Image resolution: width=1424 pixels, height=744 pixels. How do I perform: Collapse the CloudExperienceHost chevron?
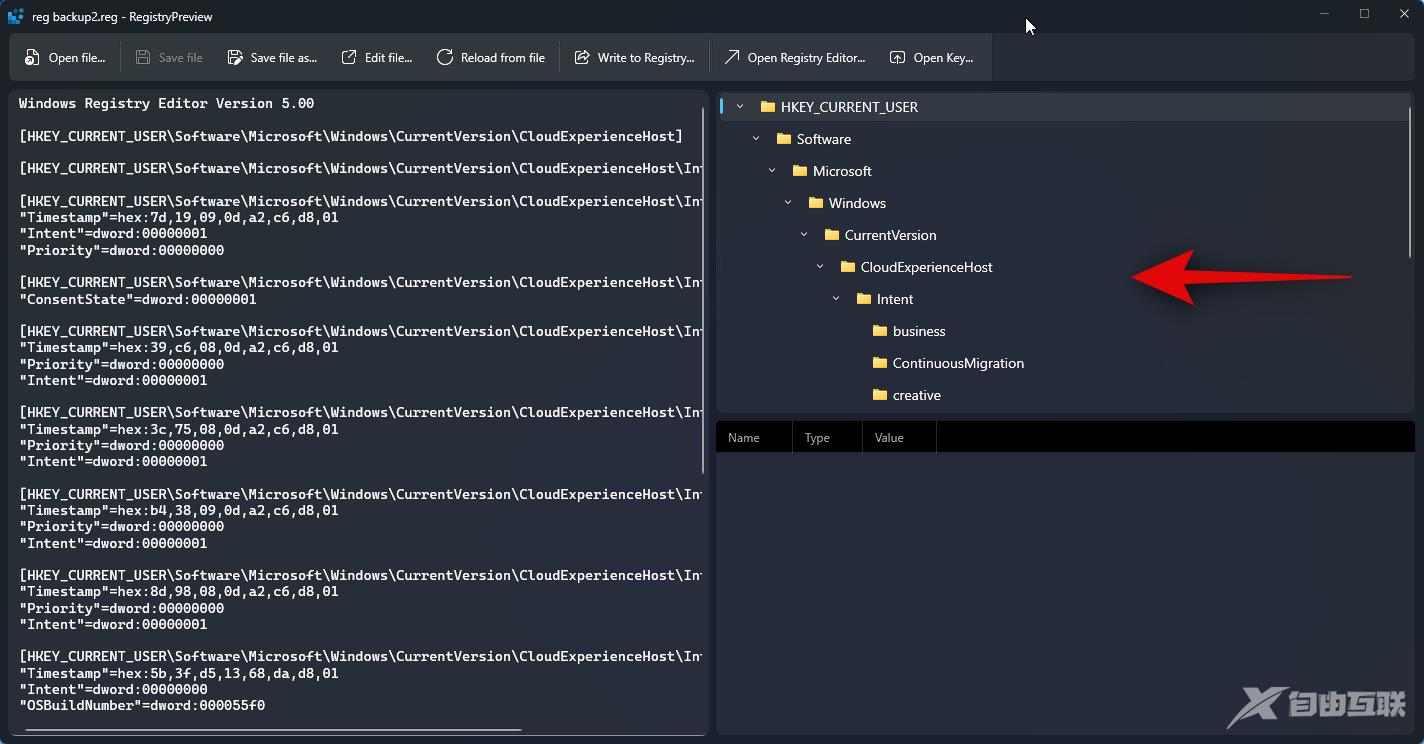[x=820, y=267]
